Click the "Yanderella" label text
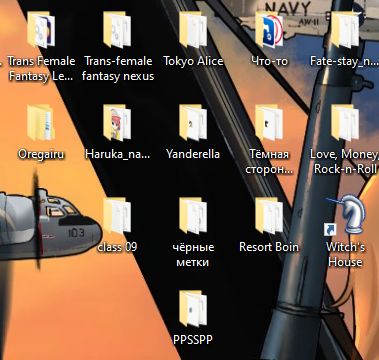 coord(193,154)
